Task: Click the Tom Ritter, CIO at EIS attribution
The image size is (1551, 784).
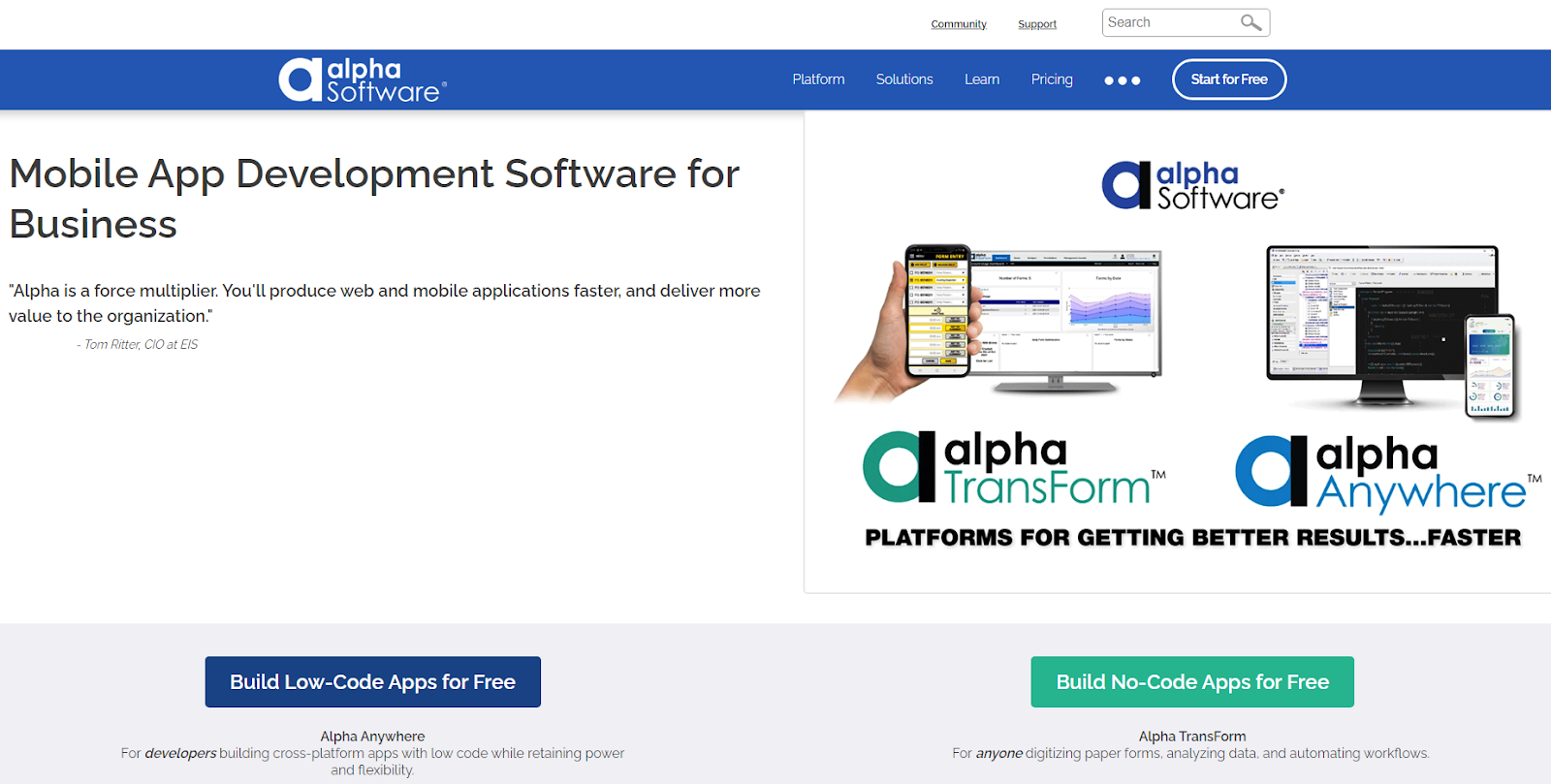Action: (138, 344)
